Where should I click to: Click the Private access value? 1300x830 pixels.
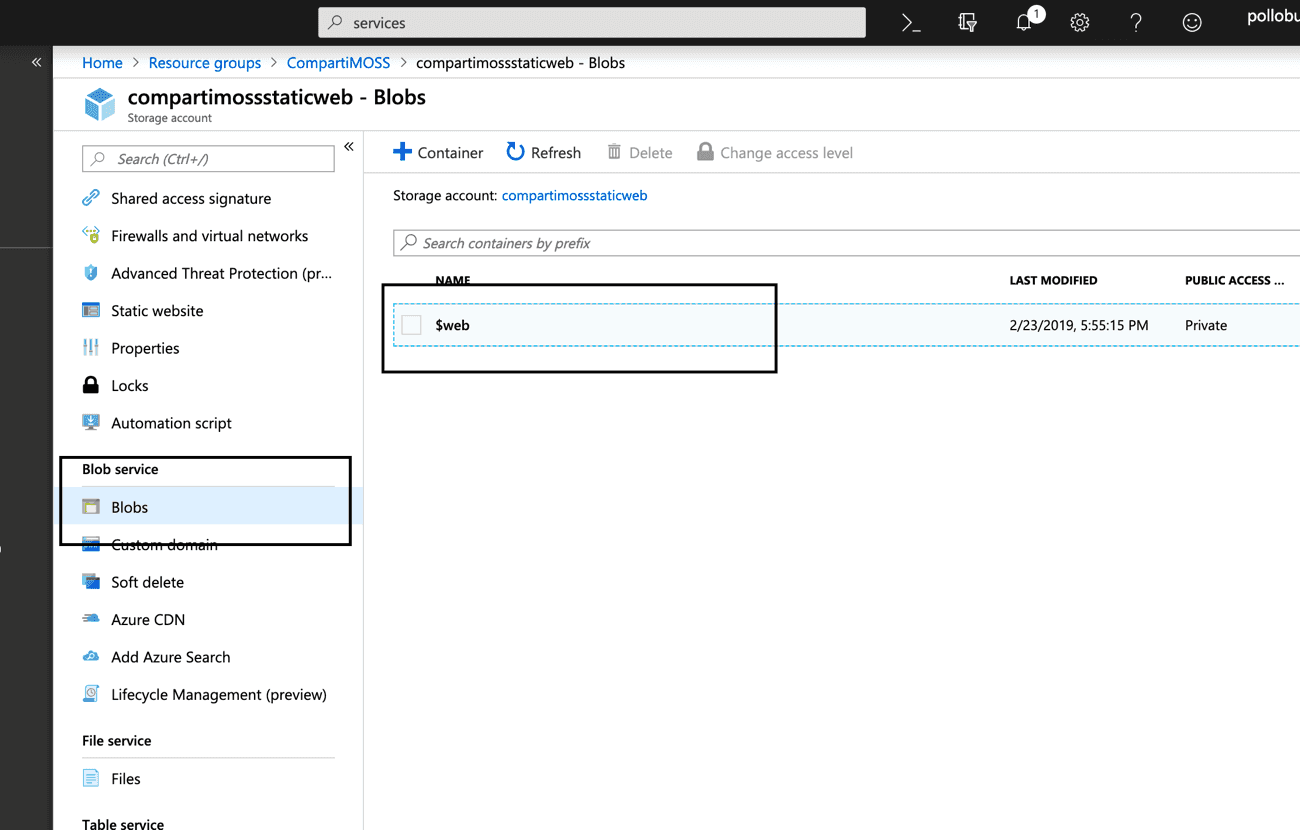point(1206,325)
